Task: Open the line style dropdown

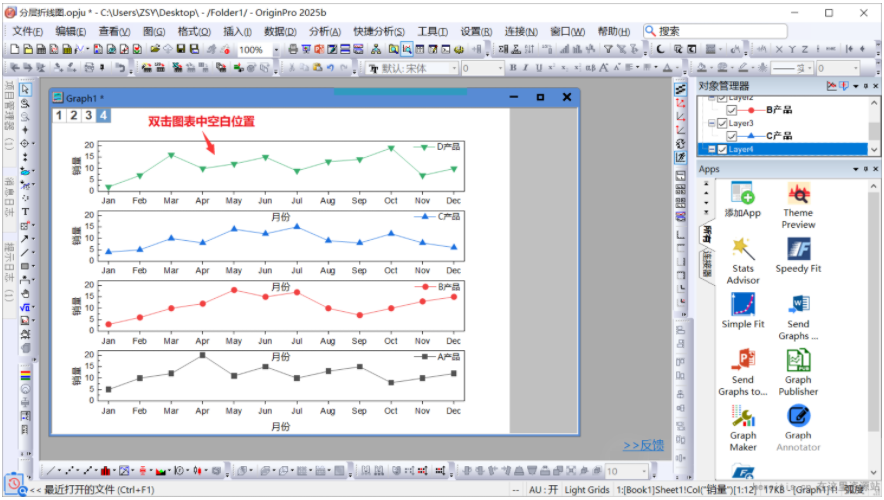Action: click(810, 68)
